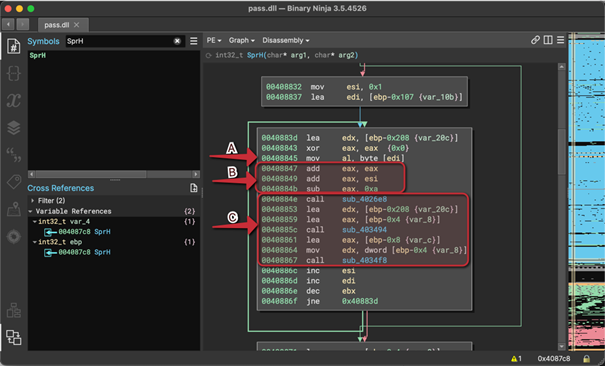Expand the Filter (2) row

[33, 201]
